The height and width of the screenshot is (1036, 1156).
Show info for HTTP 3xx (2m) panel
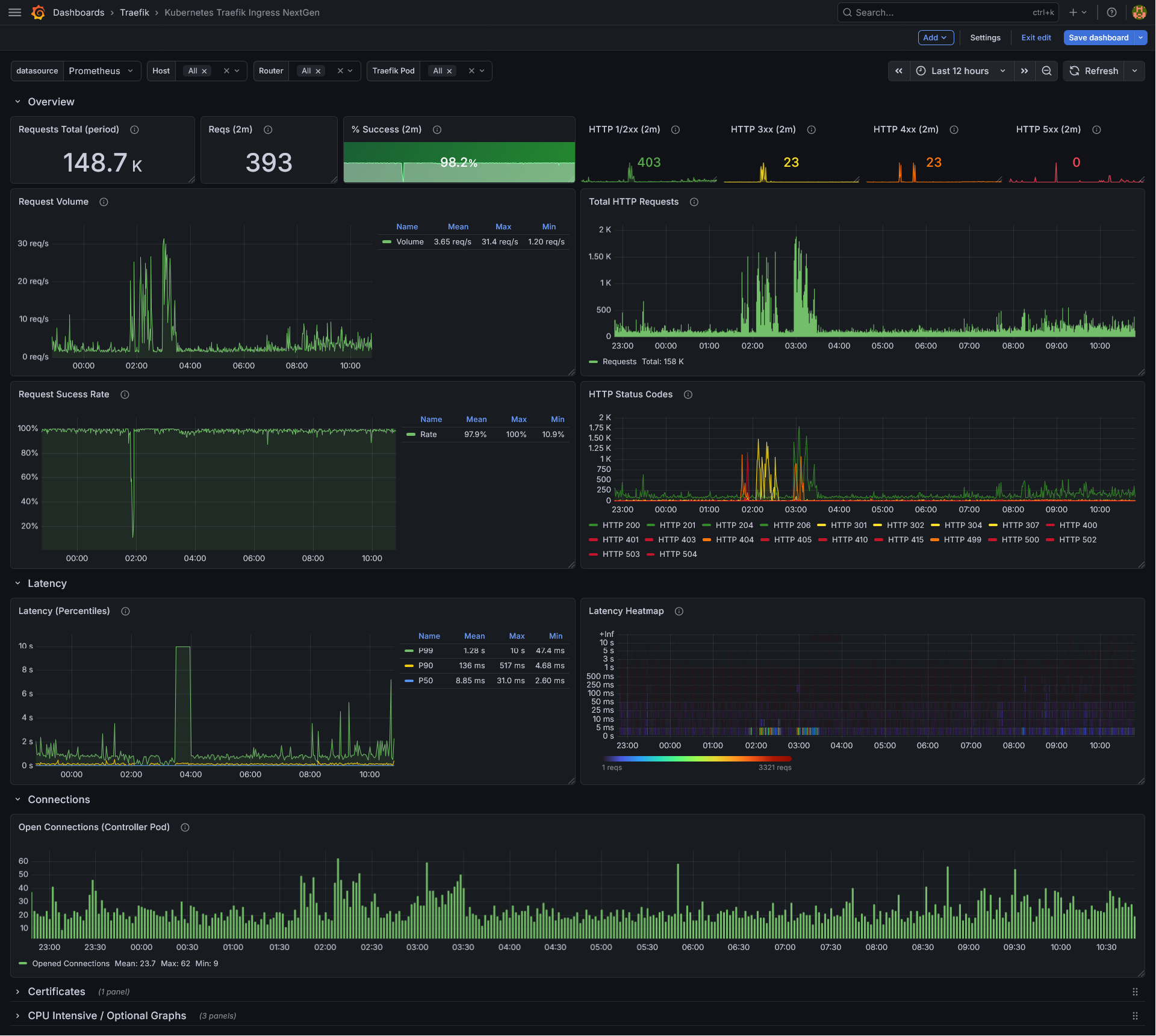(812, 130)
